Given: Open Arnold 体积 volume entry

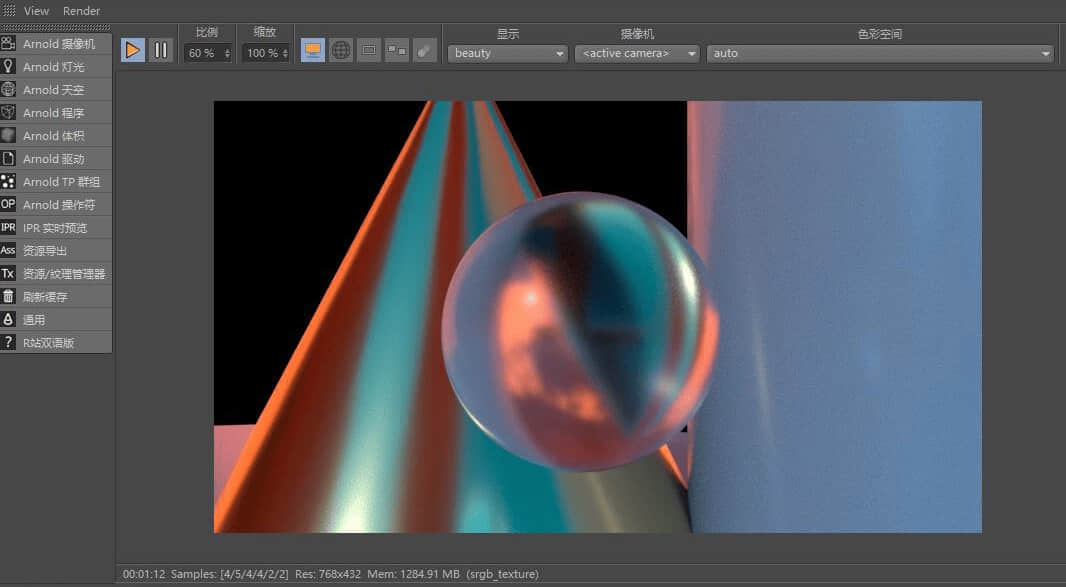Looking at the screenshot, I should click(55, 136).
